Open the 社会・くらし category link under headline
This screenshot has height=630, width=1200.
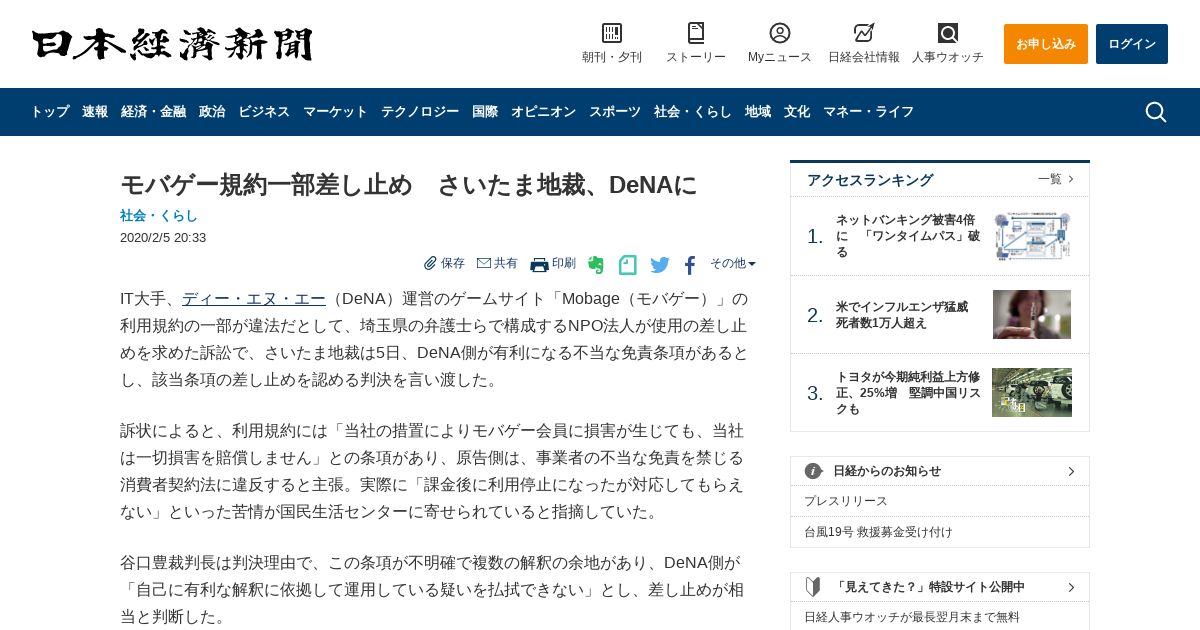[x=159, y=215]
